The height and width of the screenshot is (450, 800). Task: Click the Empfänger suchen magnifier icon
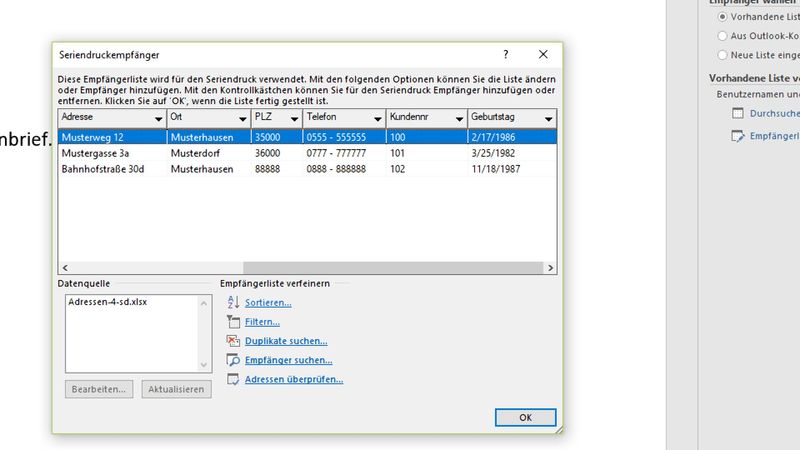[x=234, y=360]
